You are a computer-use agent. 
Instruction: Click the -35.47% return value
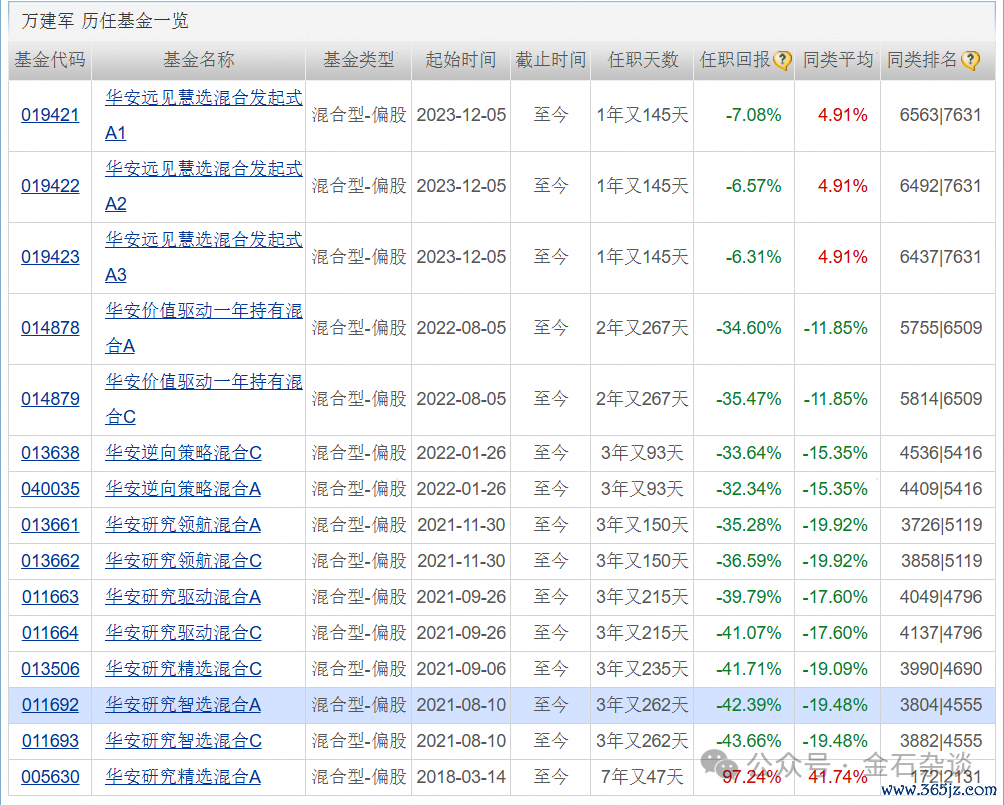749,400
